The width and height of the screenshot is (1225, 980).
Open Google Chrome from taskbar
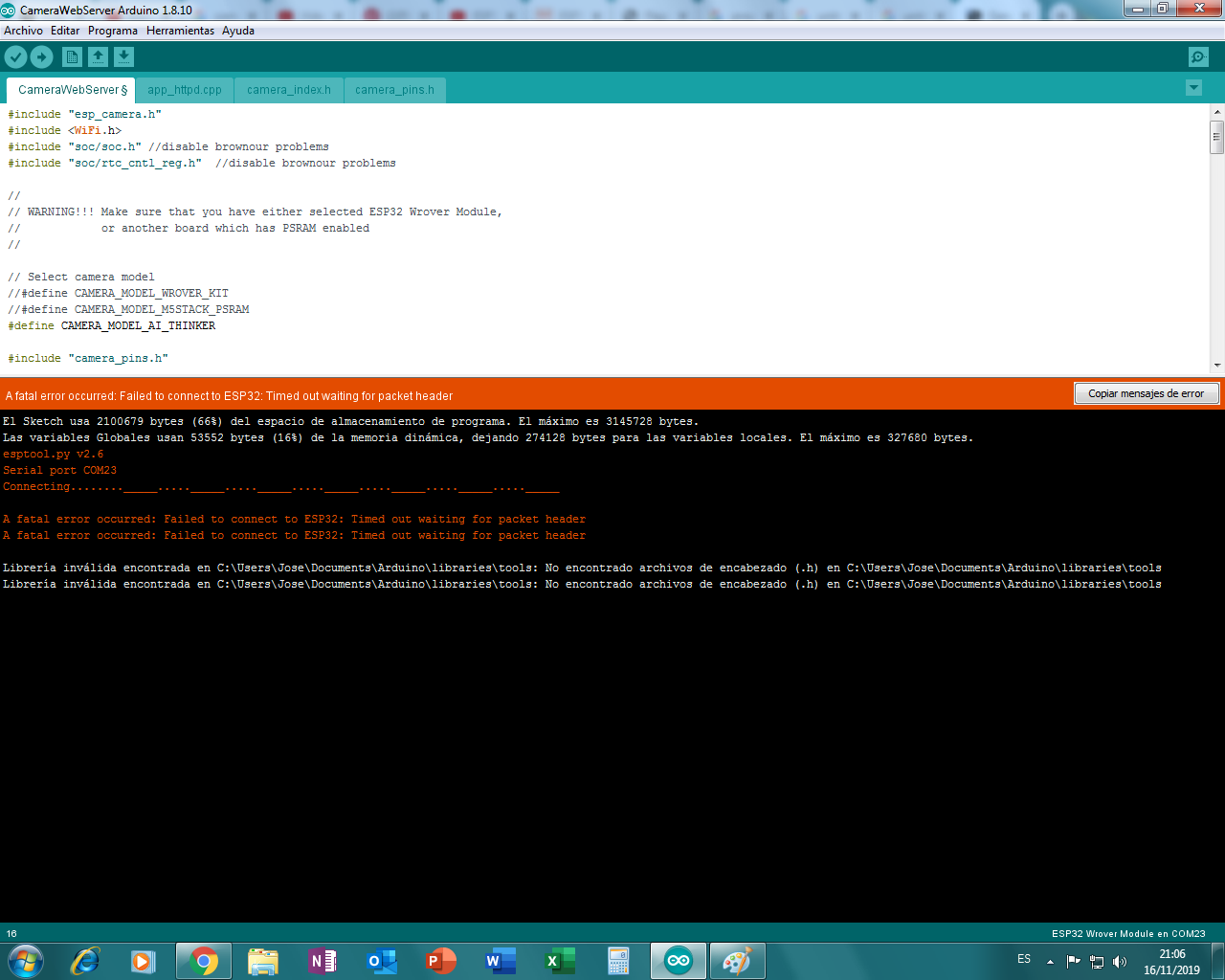[203, 961]
